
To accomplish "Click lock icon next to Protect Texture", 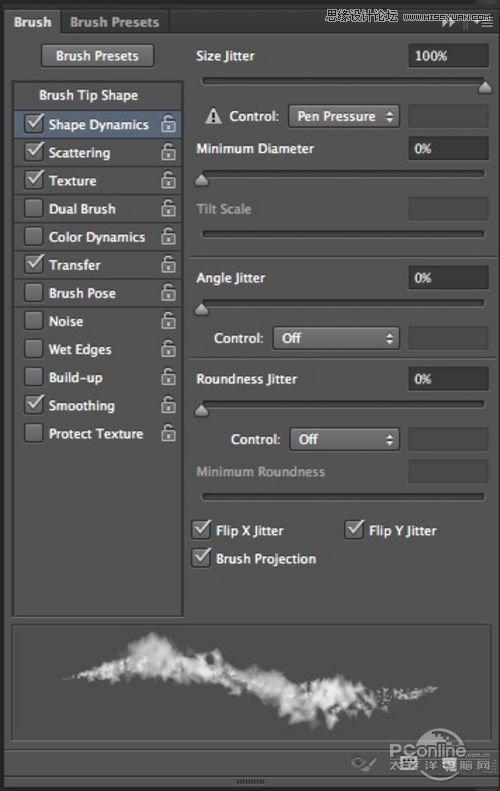I will click(169, 433).
